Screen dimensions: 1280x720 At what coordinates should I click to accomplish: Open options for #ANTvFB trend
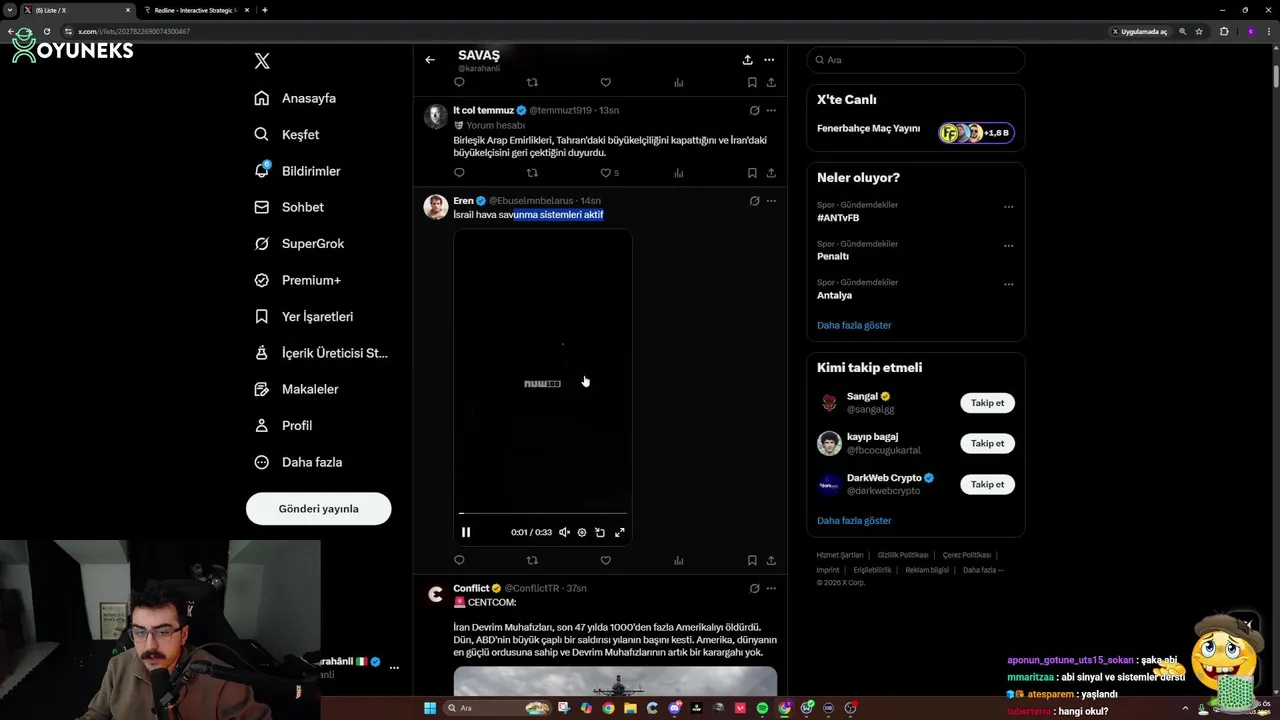(1008, 207)
